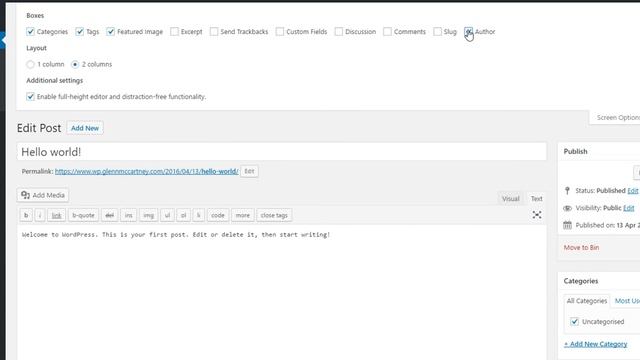Collapse the Screen Options panel tab
The height and width of the screenshot is (360, 640).
(616, 118)
